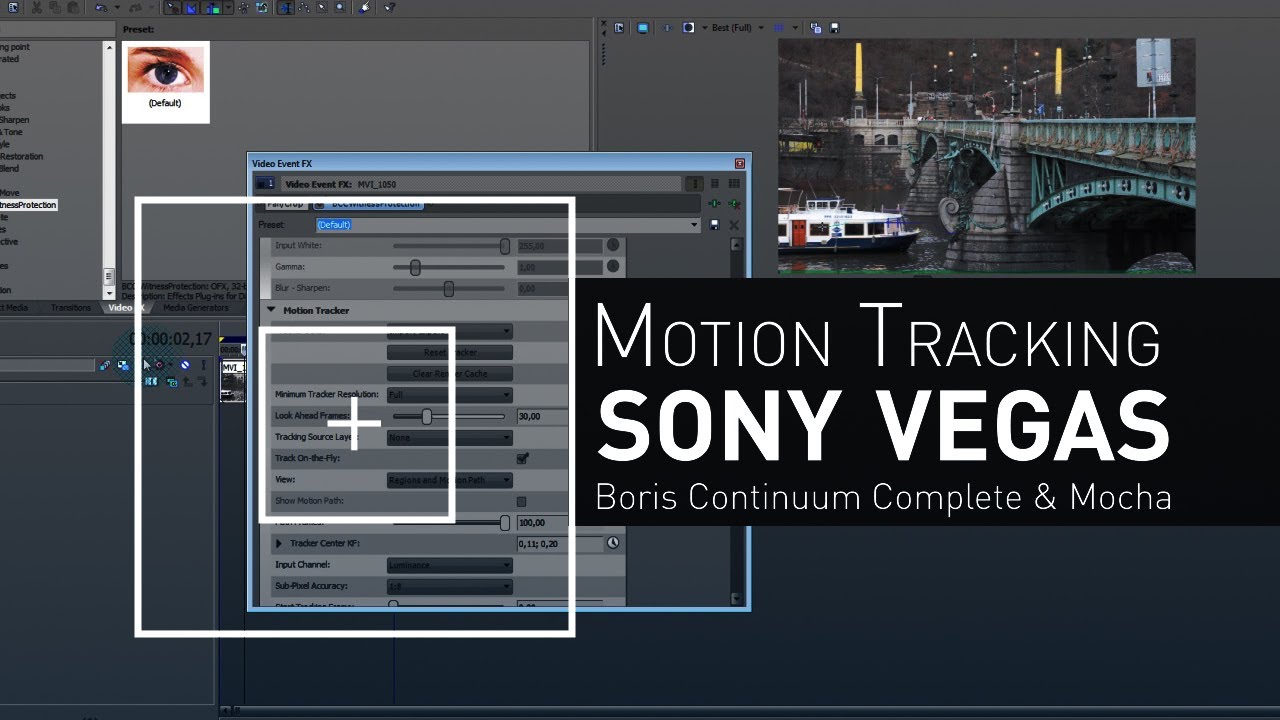The image size is (1280, 720).
Task: Open the Preset (Default) dropdown arrow
Action: tap(695, 225)
